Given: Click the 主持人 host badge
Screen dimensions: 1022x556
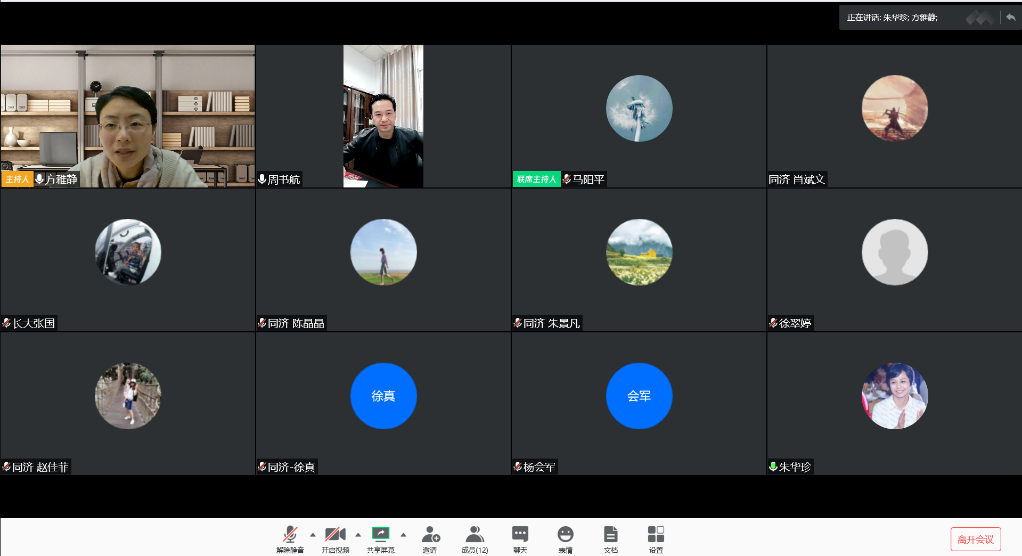Looking at the screenshot, I should (x=17, y=180).
